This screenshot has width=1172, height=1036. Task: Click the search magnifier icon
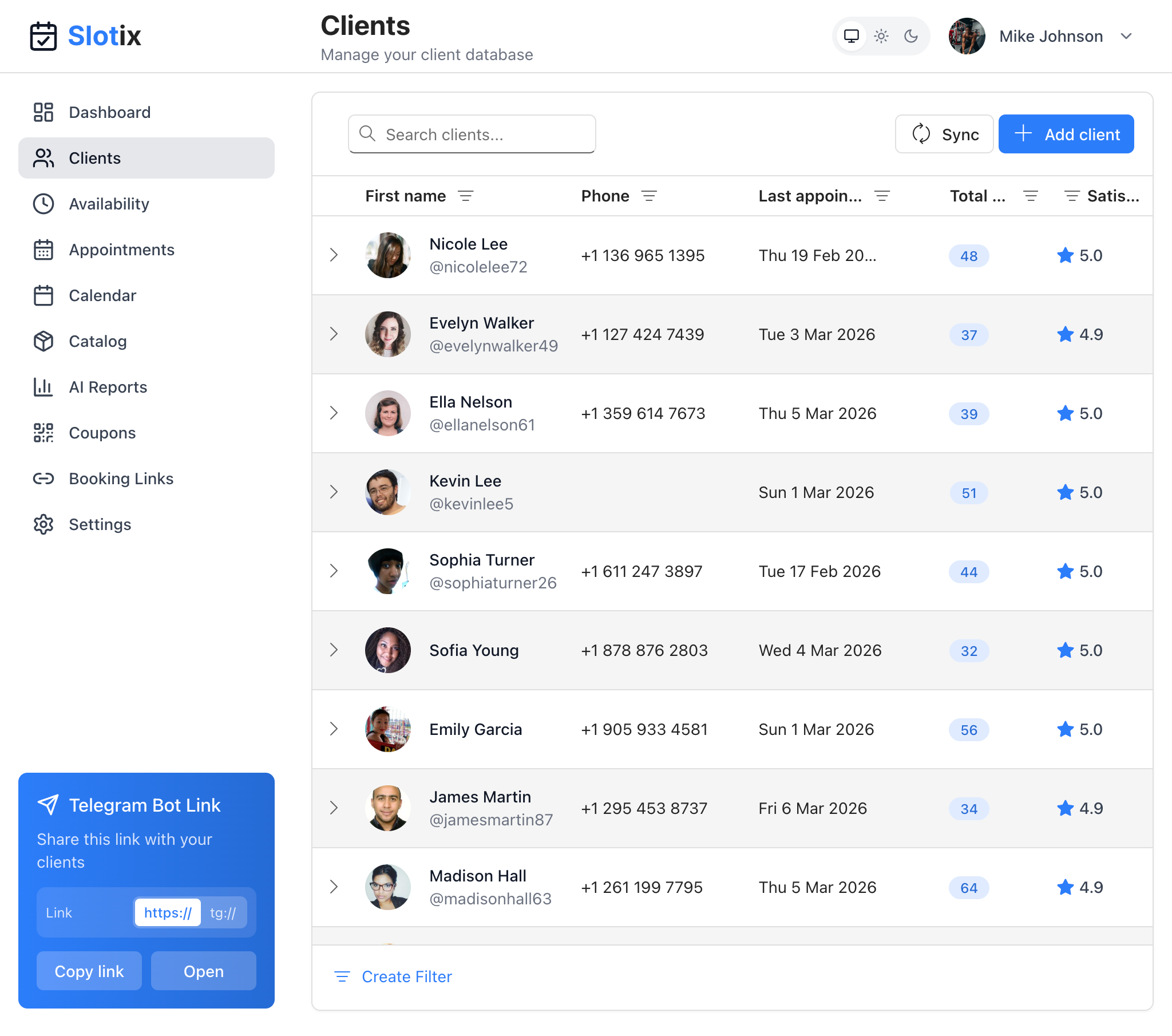click(367, 134)
